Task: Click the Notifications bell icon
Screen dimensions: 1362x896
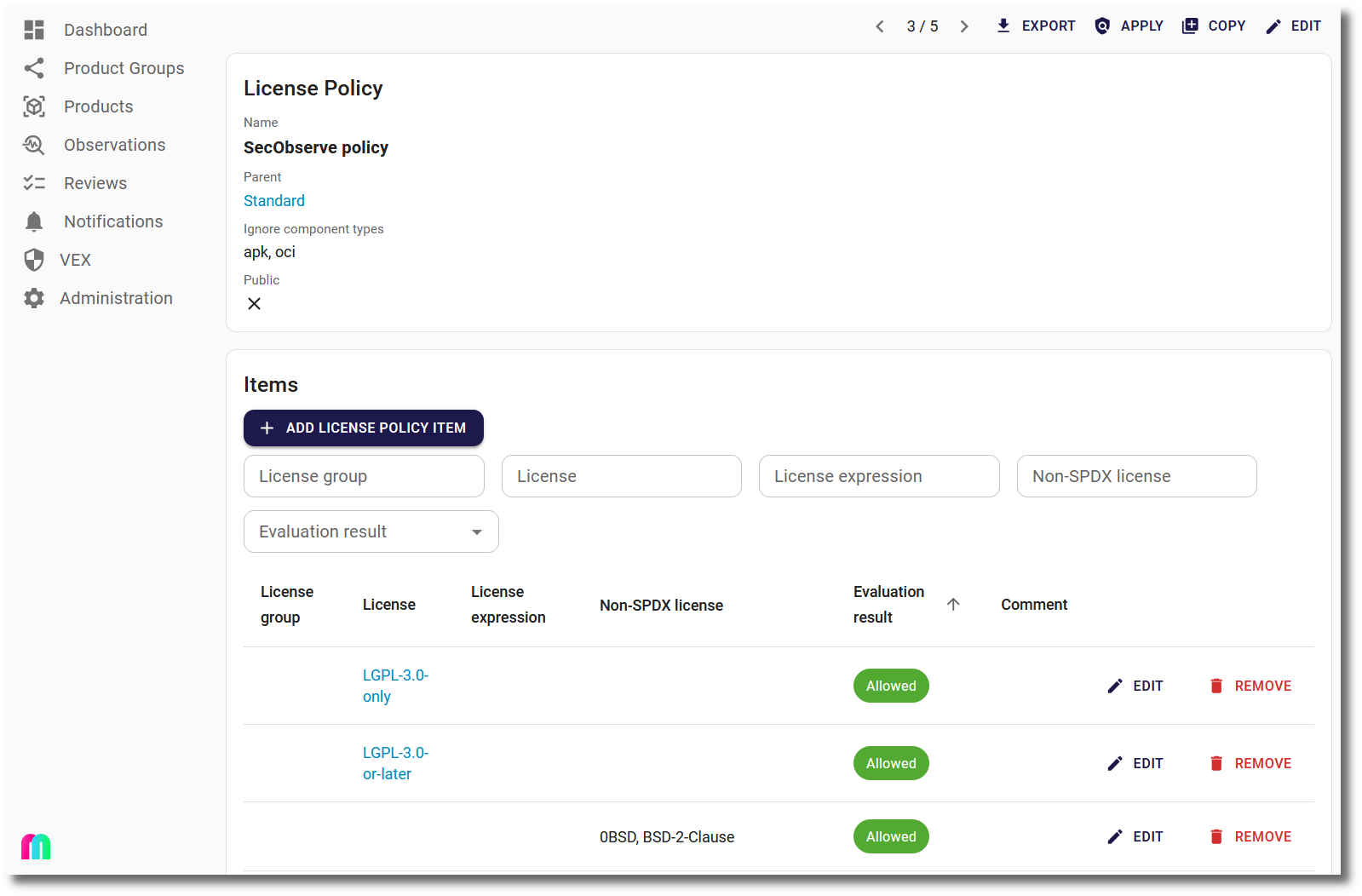Action: coord(34,221)
